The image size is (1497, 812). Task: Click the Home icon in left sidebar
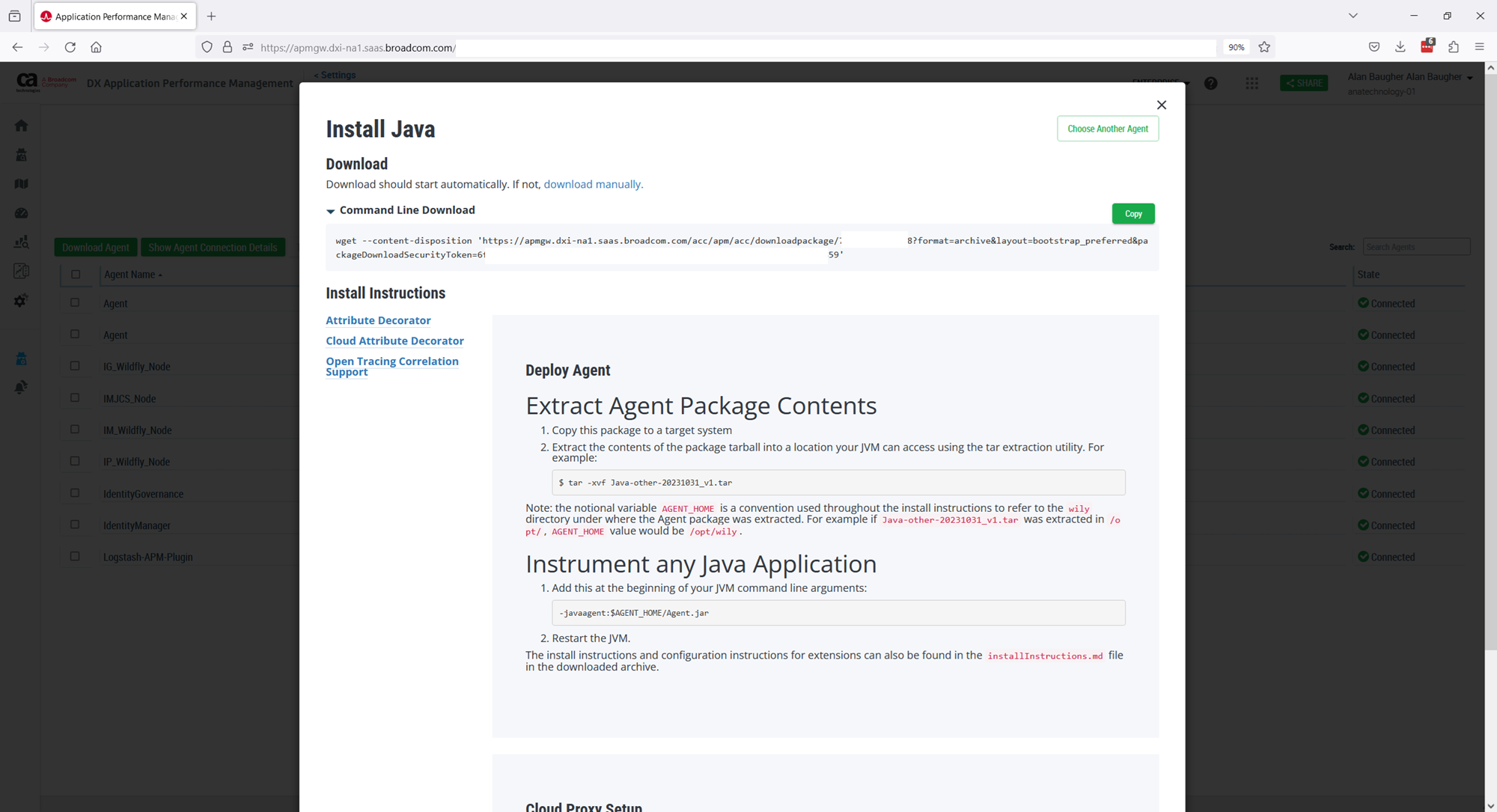(x=21, y=126)
